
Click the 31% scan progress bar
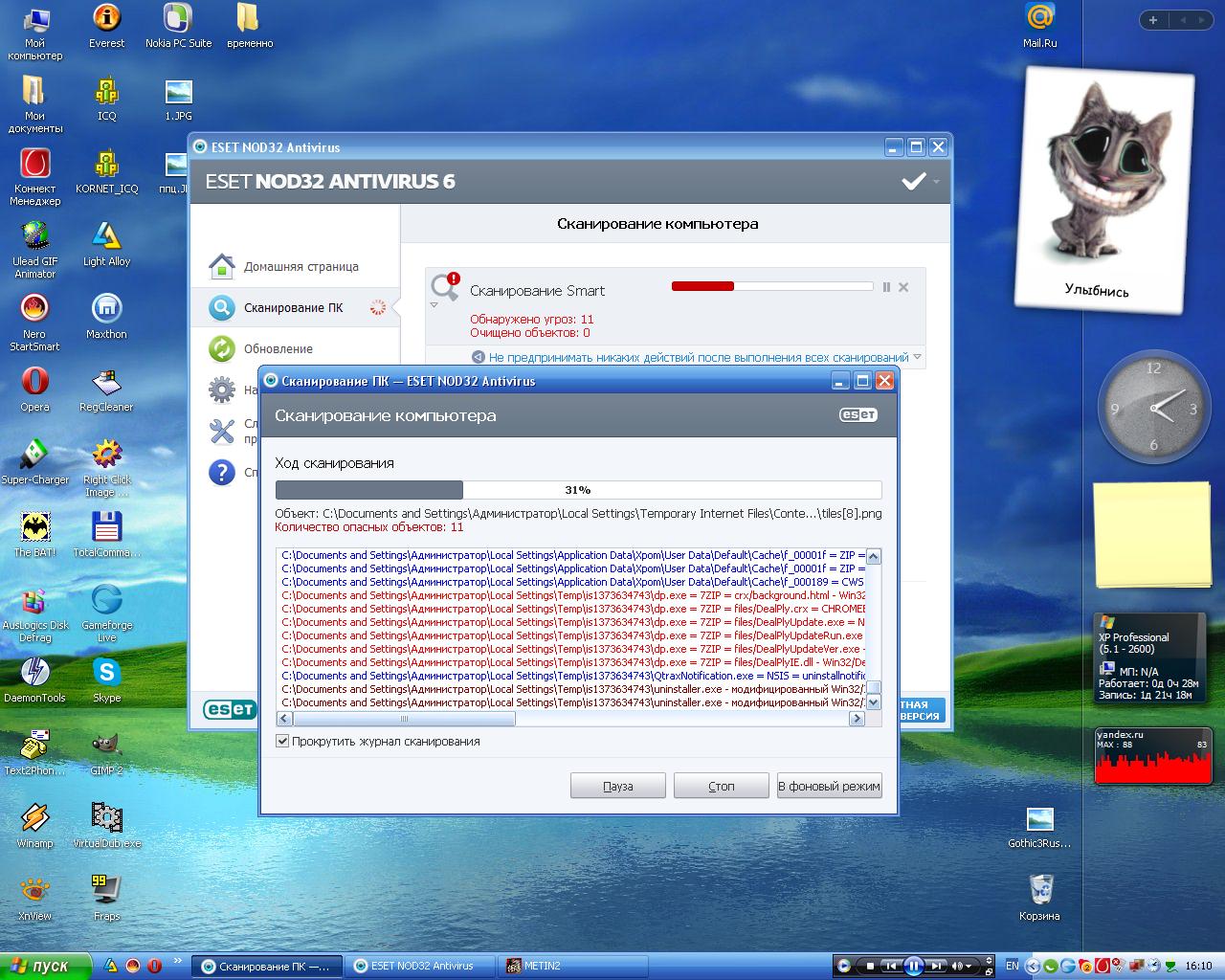click(578, 489)
